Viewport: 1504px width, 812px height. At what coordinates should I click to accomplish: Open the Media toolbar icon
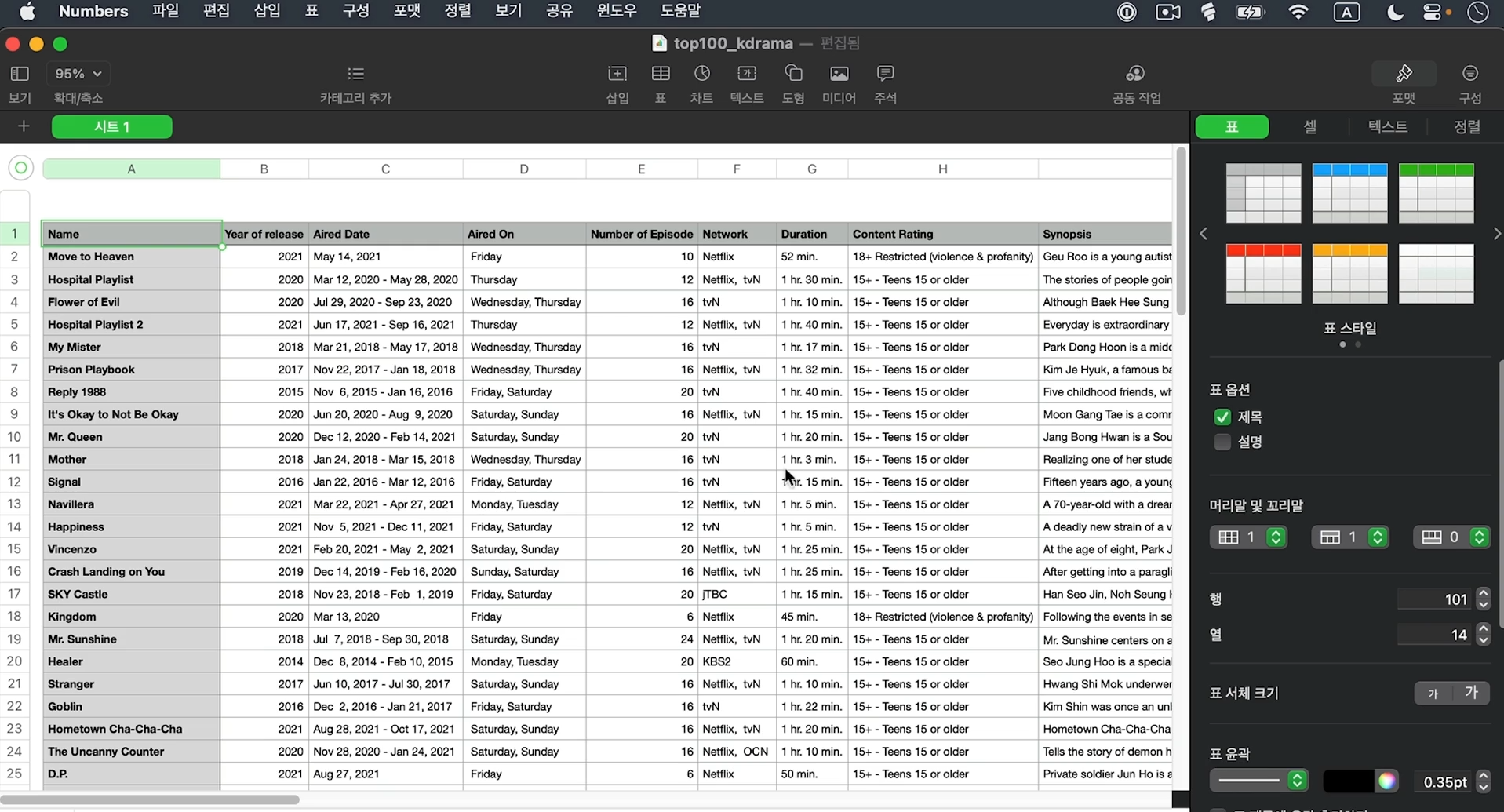pyautogui.click(x=839, y=74)
